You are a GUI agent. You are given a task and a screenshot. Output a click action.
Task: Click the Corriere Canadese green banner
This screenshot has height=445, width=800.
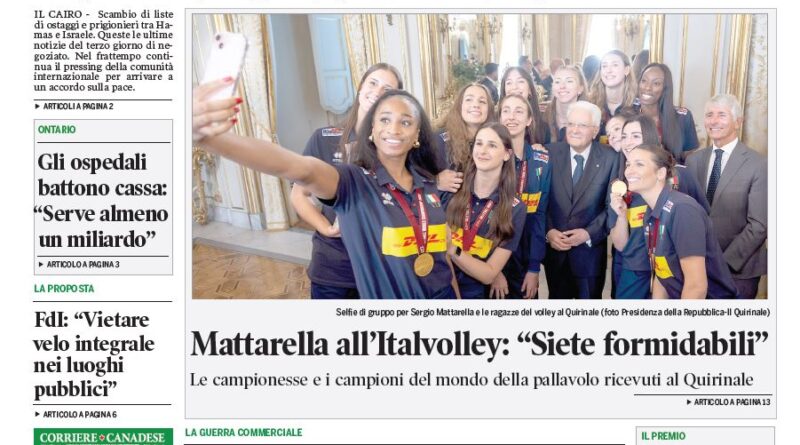point(103,437)
